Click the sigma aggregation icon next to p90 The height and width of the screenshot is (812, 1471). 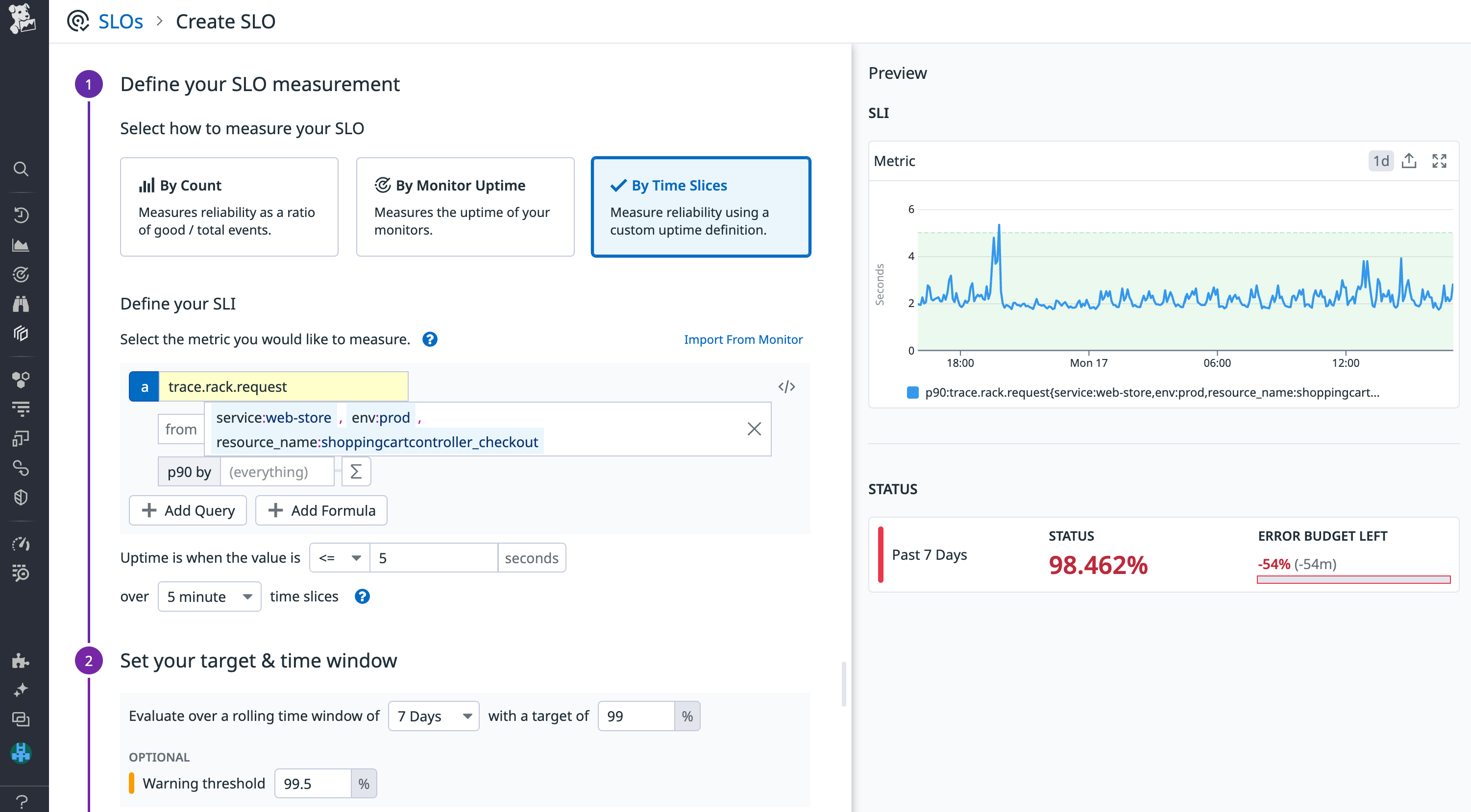pos(356,471)
